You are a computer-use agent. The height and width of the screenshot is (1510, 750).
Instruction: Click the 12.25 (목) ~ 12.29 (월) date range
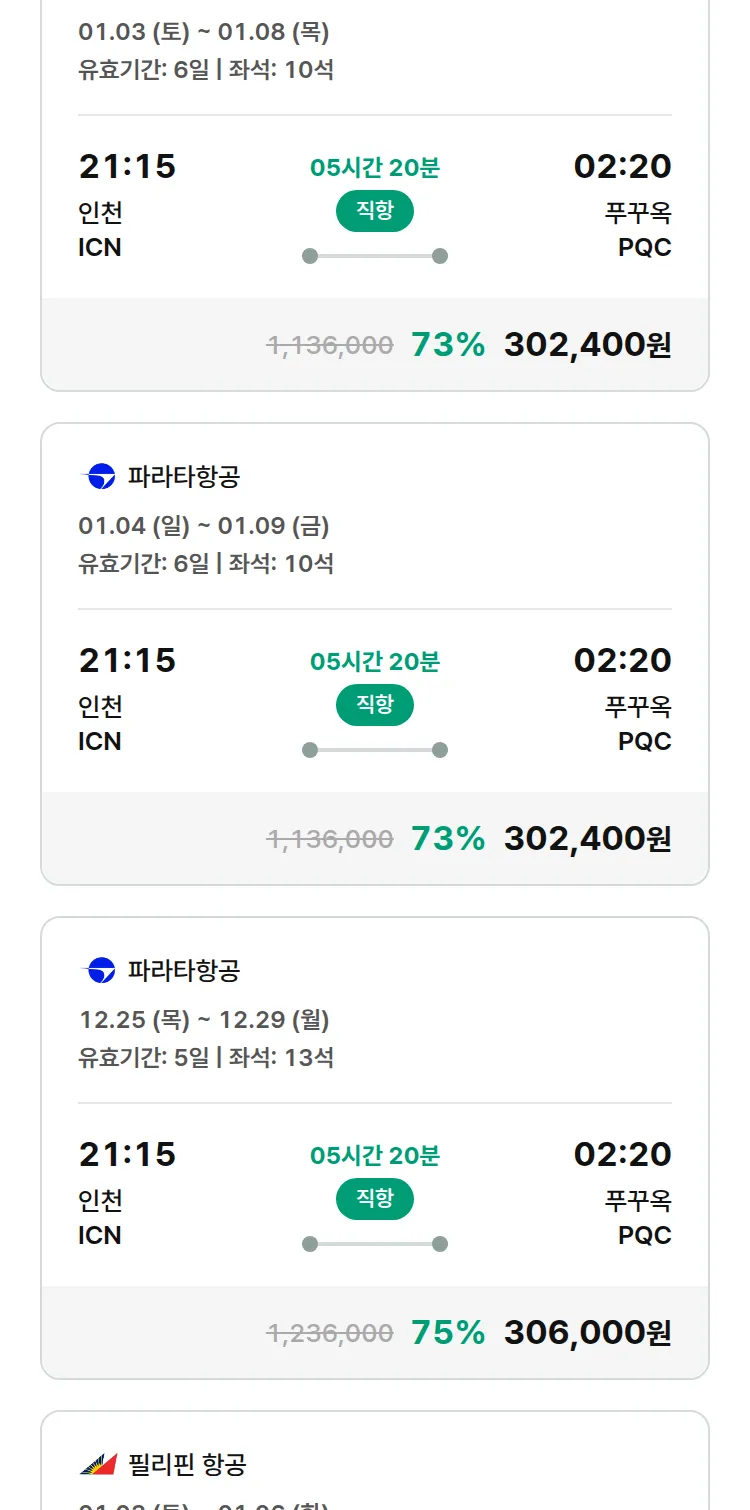coord(204,1020)
